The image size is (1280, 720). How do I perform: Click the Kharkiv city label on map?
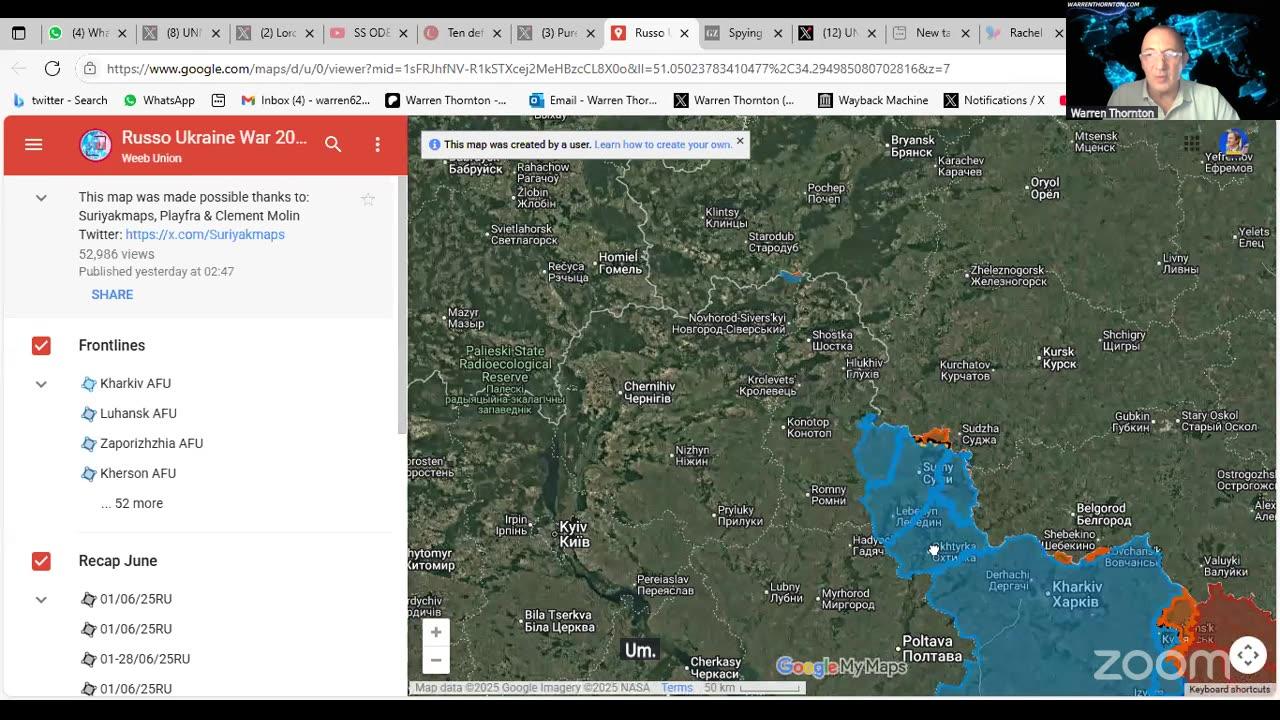tap(1076, 594)
